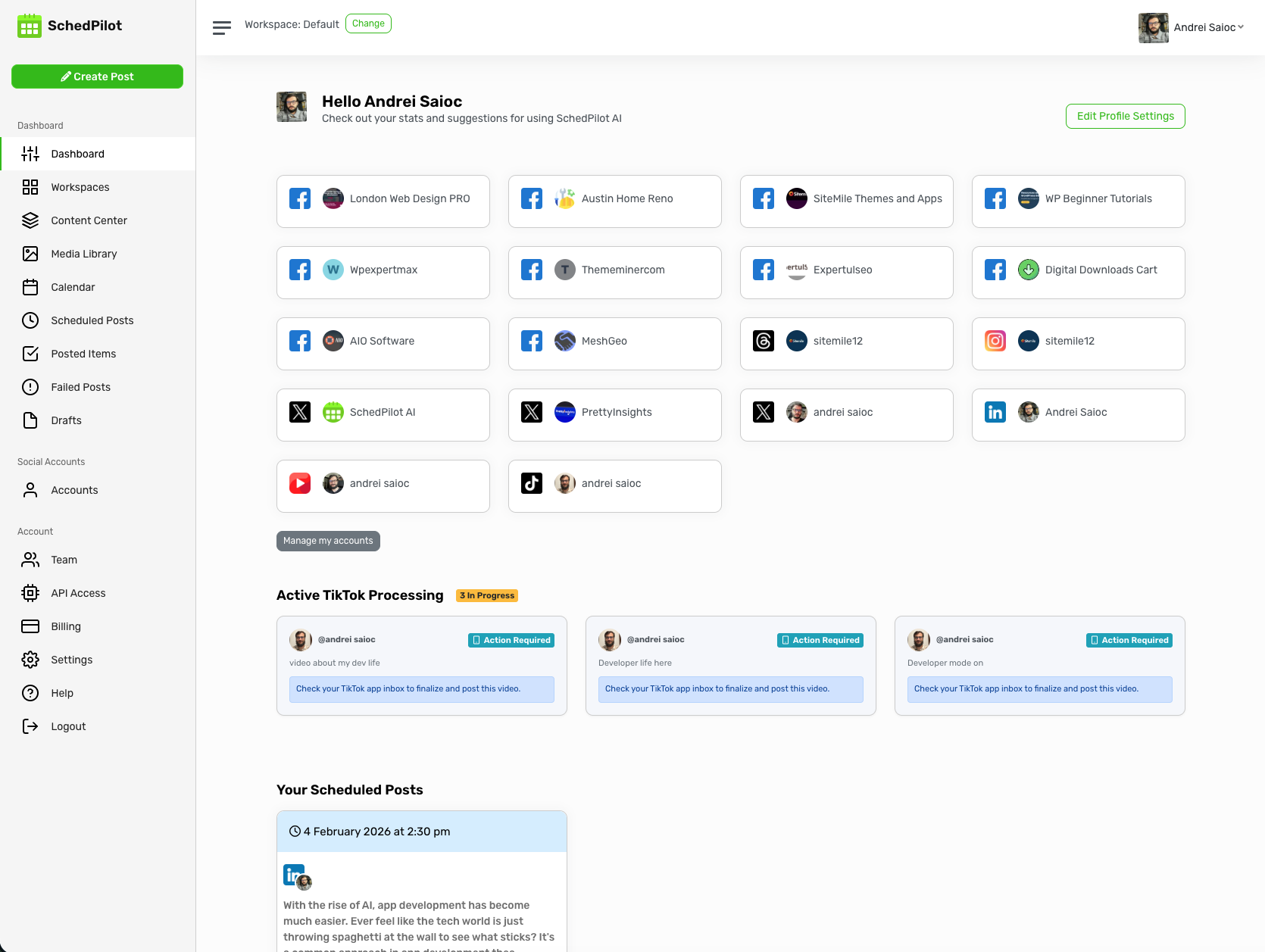Click the Create Post button
This screenshot has width=1265, height=952.
pos(97,76)
